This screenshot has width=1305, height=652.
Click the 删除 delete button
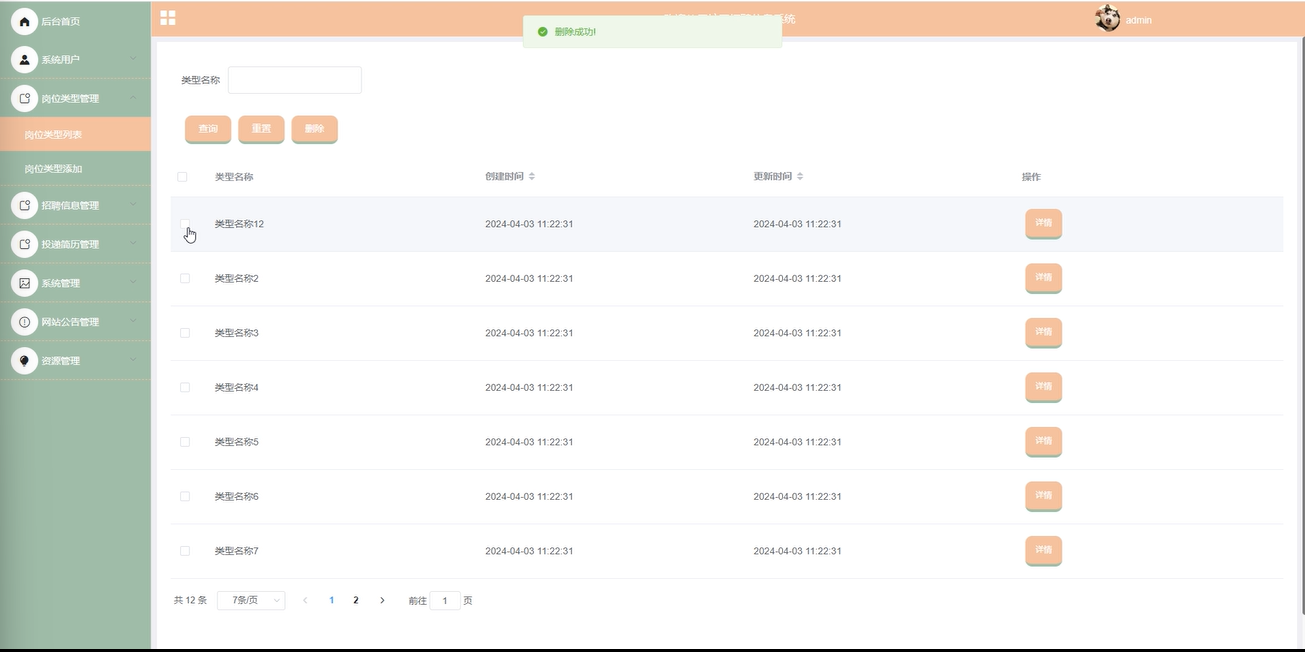[314, 129]
